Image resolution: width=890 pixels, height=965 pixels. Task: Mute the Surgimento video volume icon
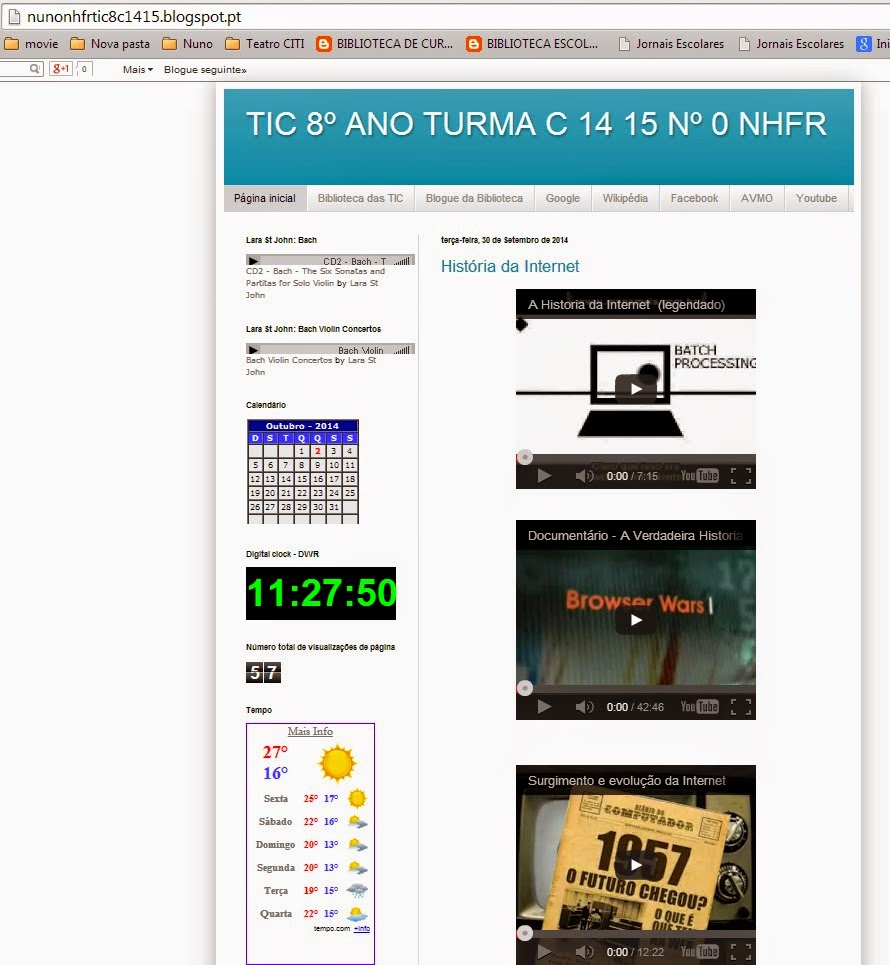[x=584, y=951]
